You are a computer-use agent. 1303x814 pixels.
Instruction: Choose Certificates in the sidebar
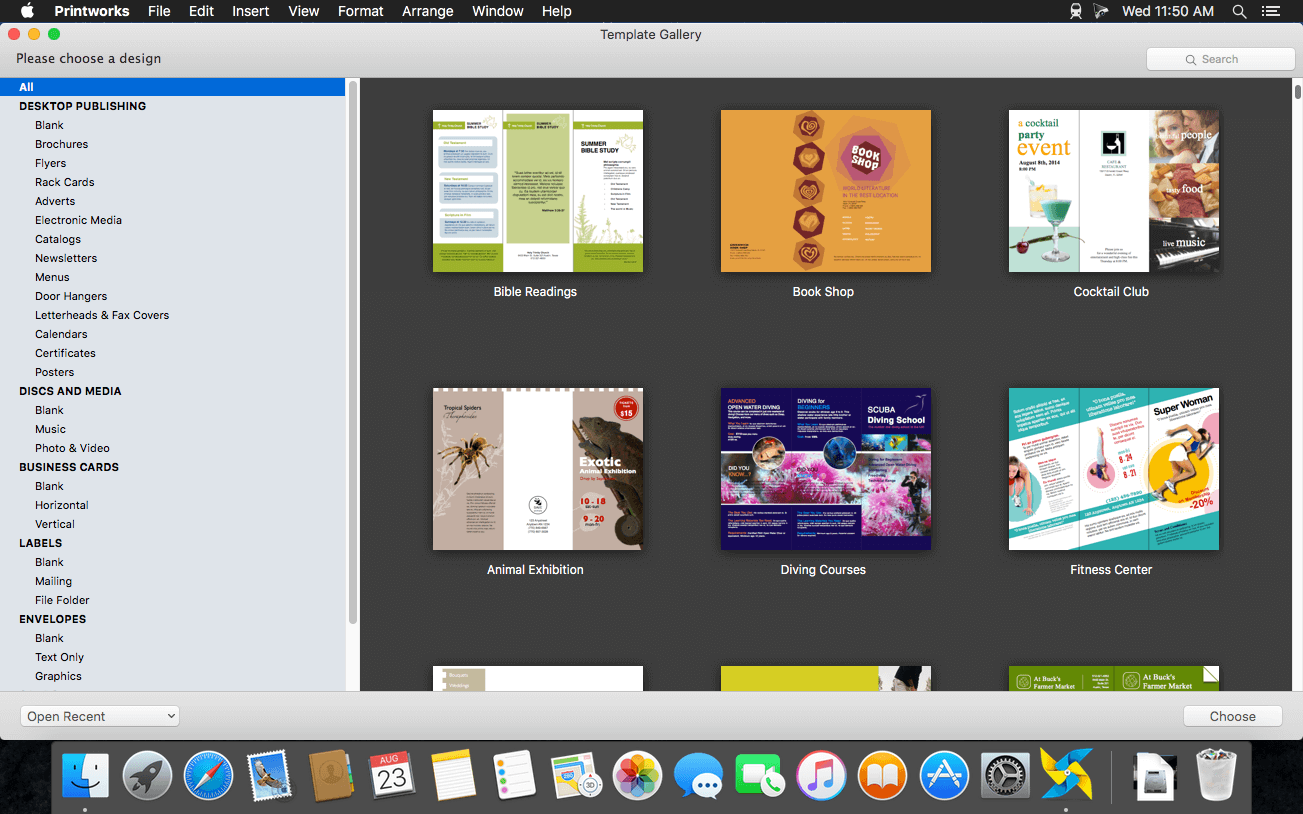[66, 353]
